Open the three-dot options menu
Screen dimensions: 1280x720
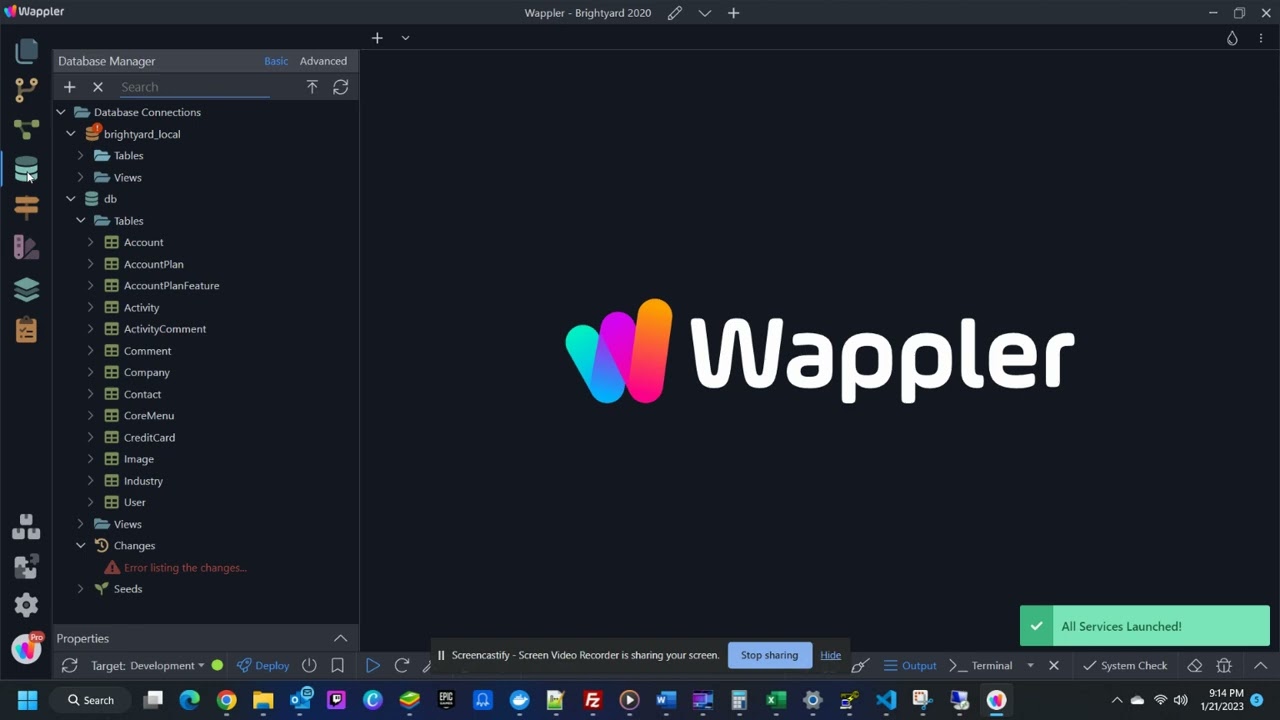[1260, 38]
